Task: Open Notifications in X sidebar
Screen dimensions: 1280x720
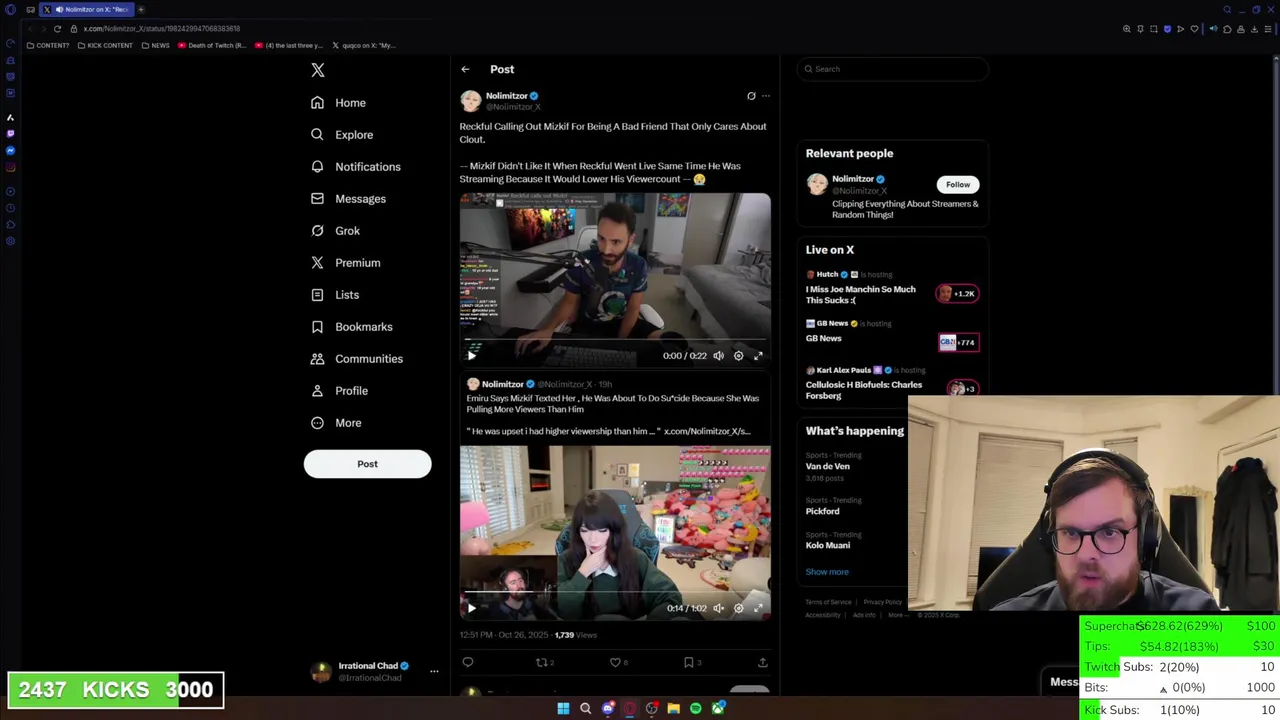Action: pos(355,167)
